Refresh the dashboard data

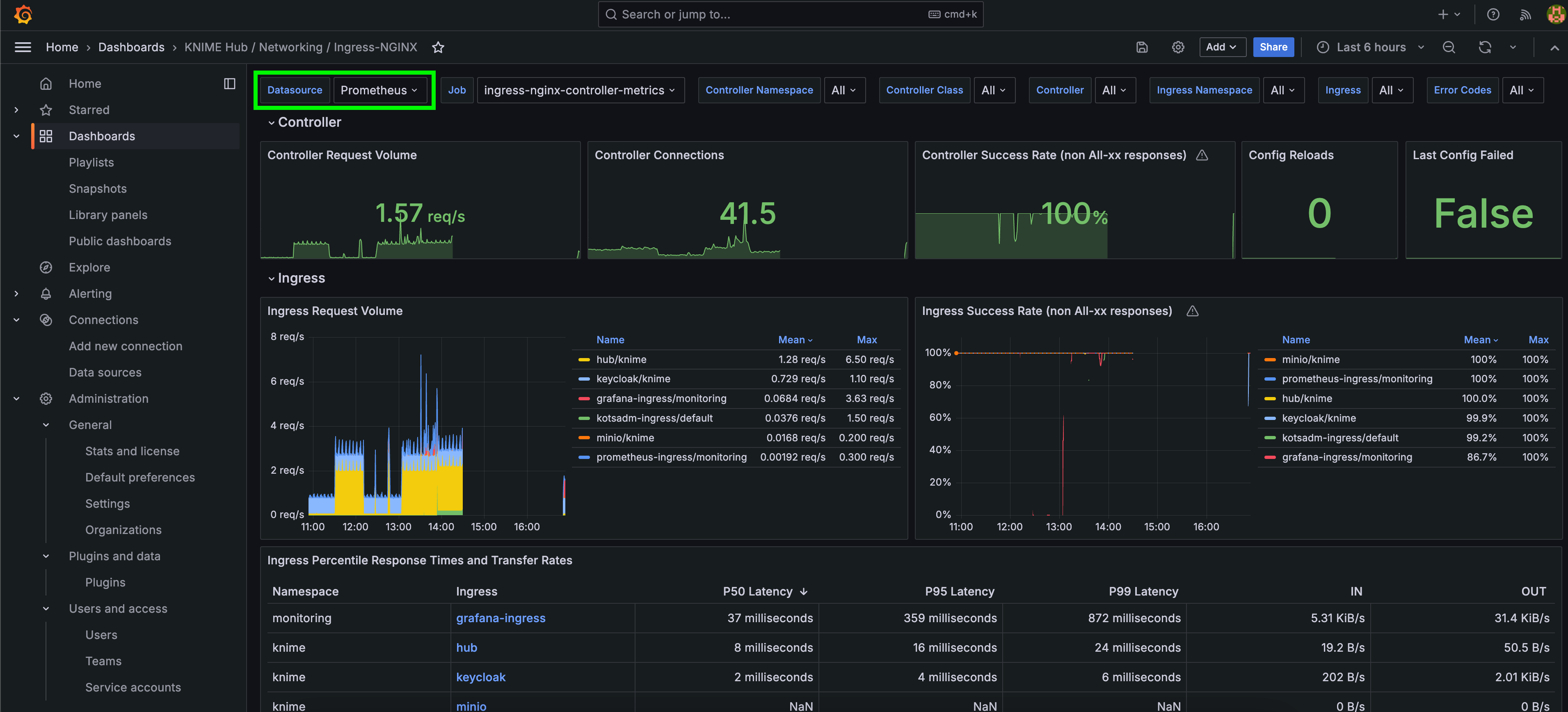click(1485, 47)
